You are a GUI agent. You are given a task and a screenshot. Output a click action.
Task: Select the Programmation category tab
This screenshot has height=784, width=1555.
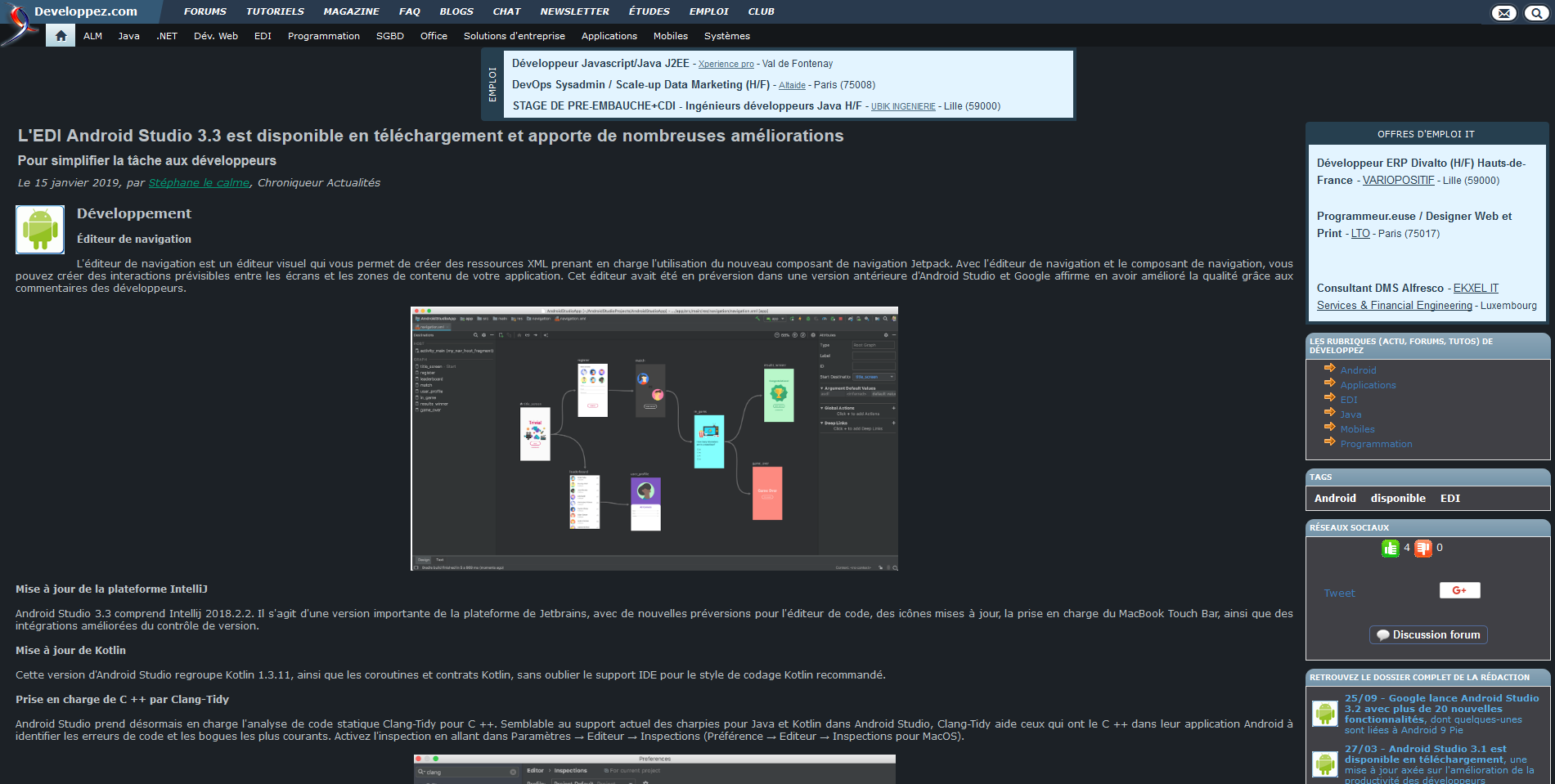(324, 36)
